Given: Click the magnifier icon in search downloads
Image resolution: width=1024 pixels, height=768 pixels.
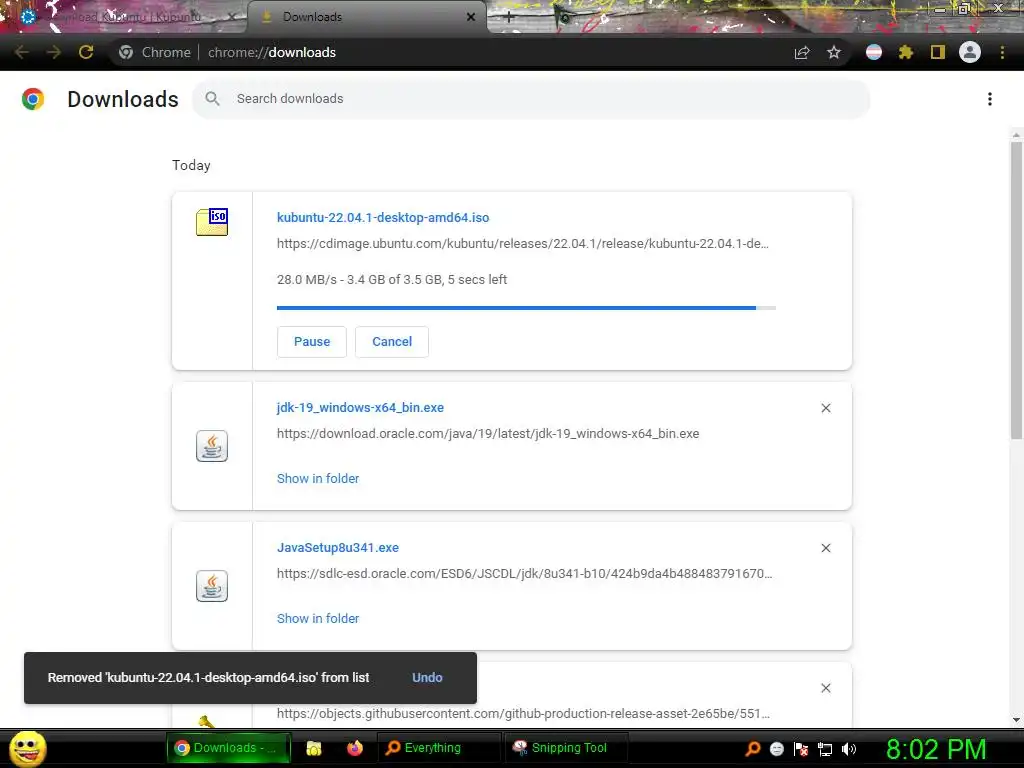Looking at the screenshot, I should (212, 99).
